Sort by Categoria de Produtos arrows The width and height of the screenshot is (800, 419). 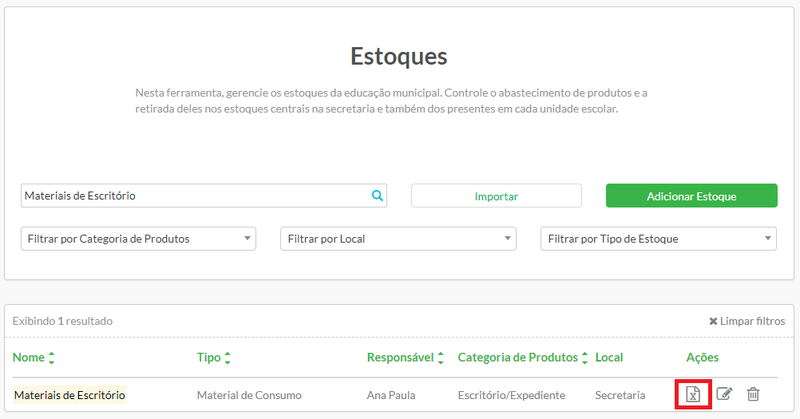(x=584, y=358)
